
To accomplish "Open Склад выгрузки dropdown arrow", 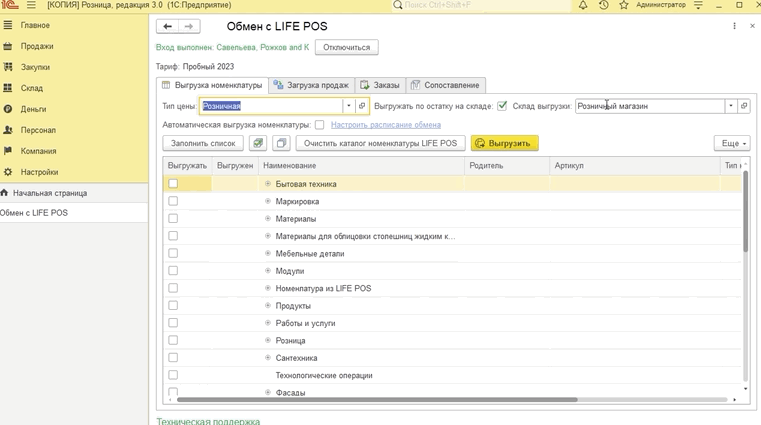I will pyautogui.click(x=731, y=106).
